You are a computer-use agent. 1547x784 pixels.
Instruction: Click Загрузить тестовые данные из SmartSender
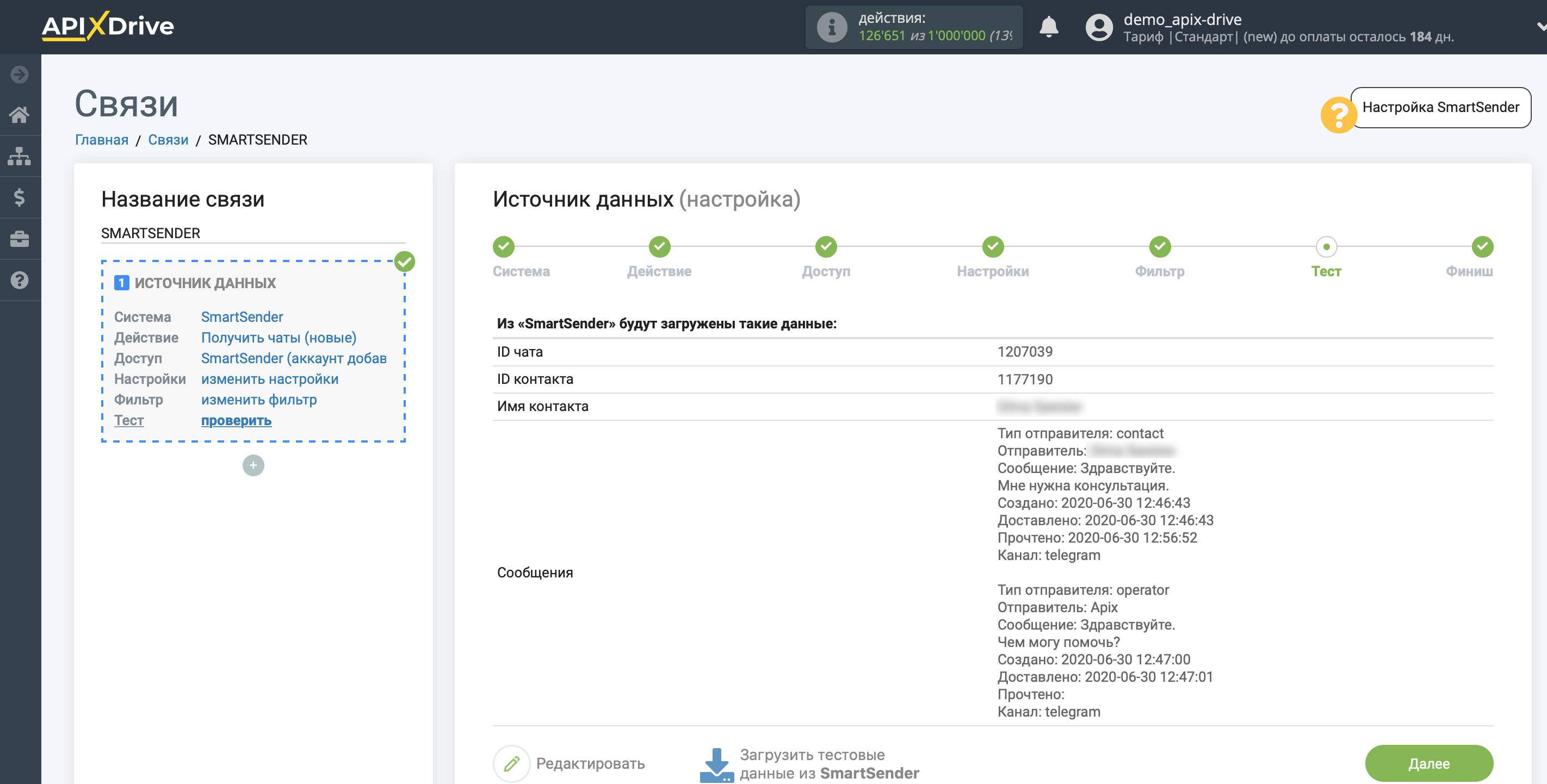coord(829,763)
